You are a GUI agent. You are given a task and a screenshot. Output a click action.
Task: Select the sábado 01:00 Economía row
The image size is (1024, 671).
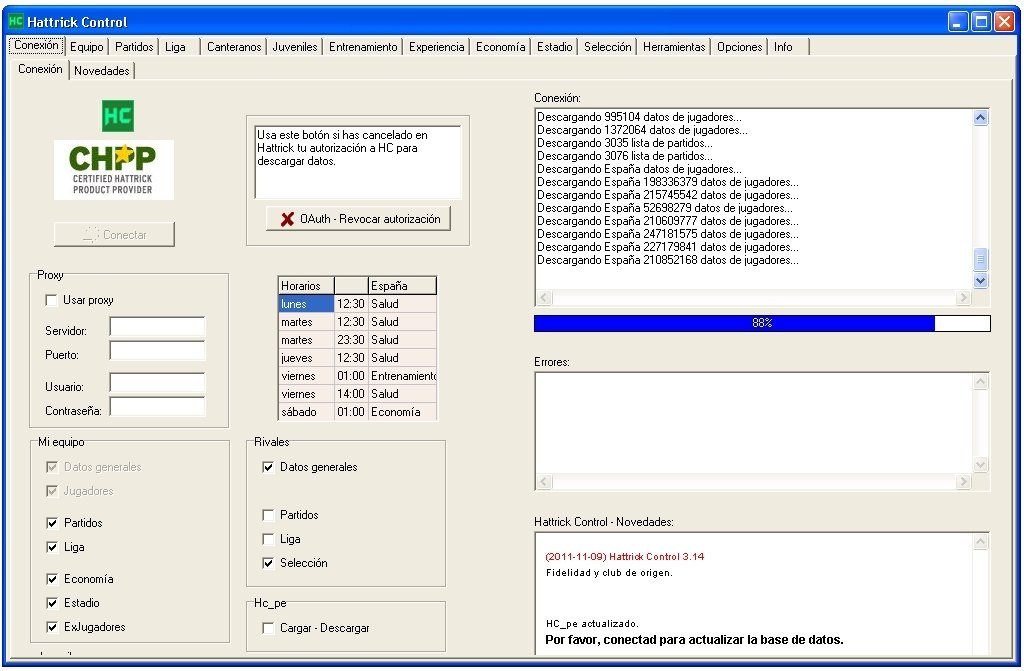click(x=357, y=412)
